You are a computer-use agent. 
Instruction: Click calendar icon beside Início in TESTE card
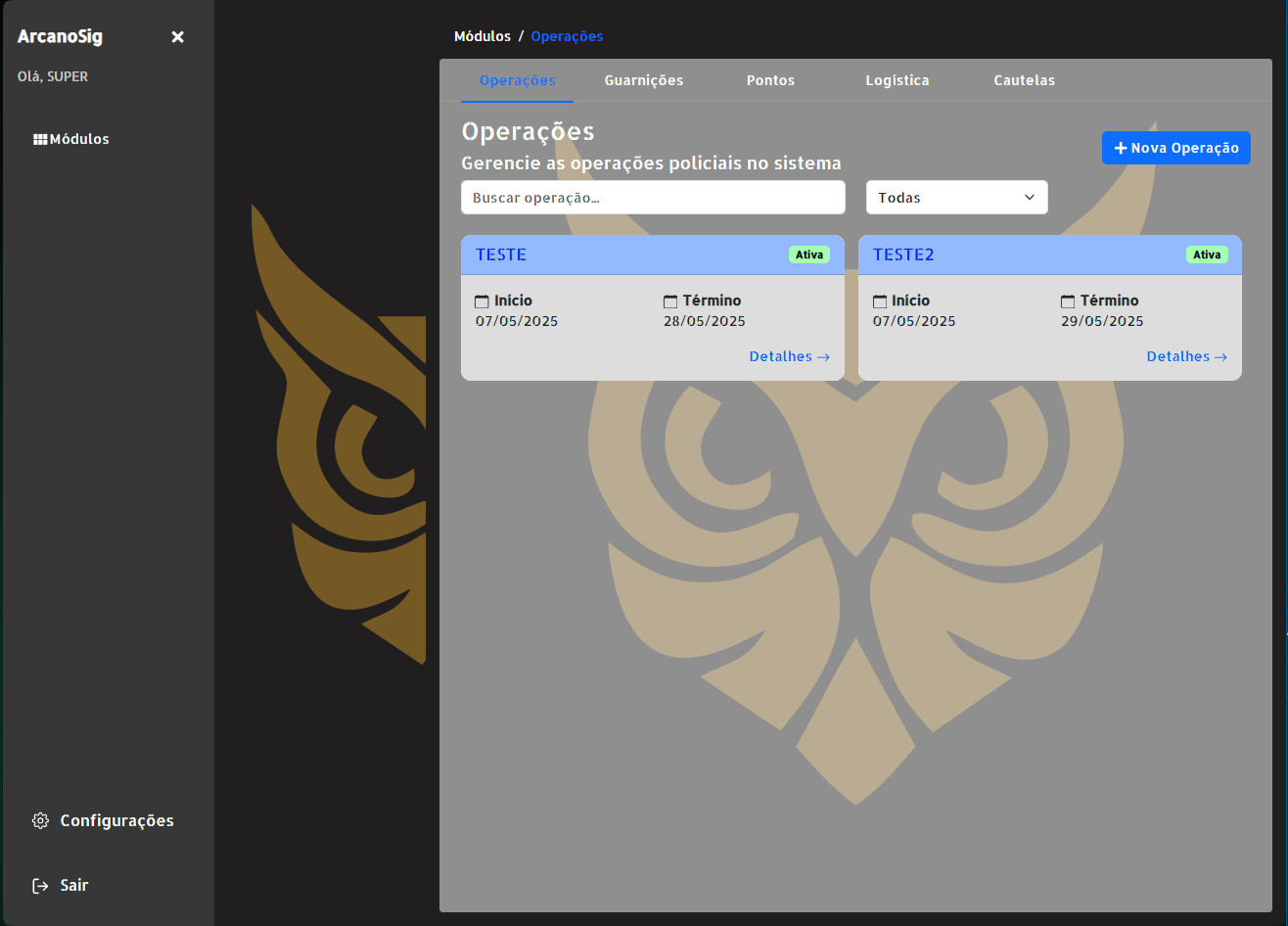point(482,301)
